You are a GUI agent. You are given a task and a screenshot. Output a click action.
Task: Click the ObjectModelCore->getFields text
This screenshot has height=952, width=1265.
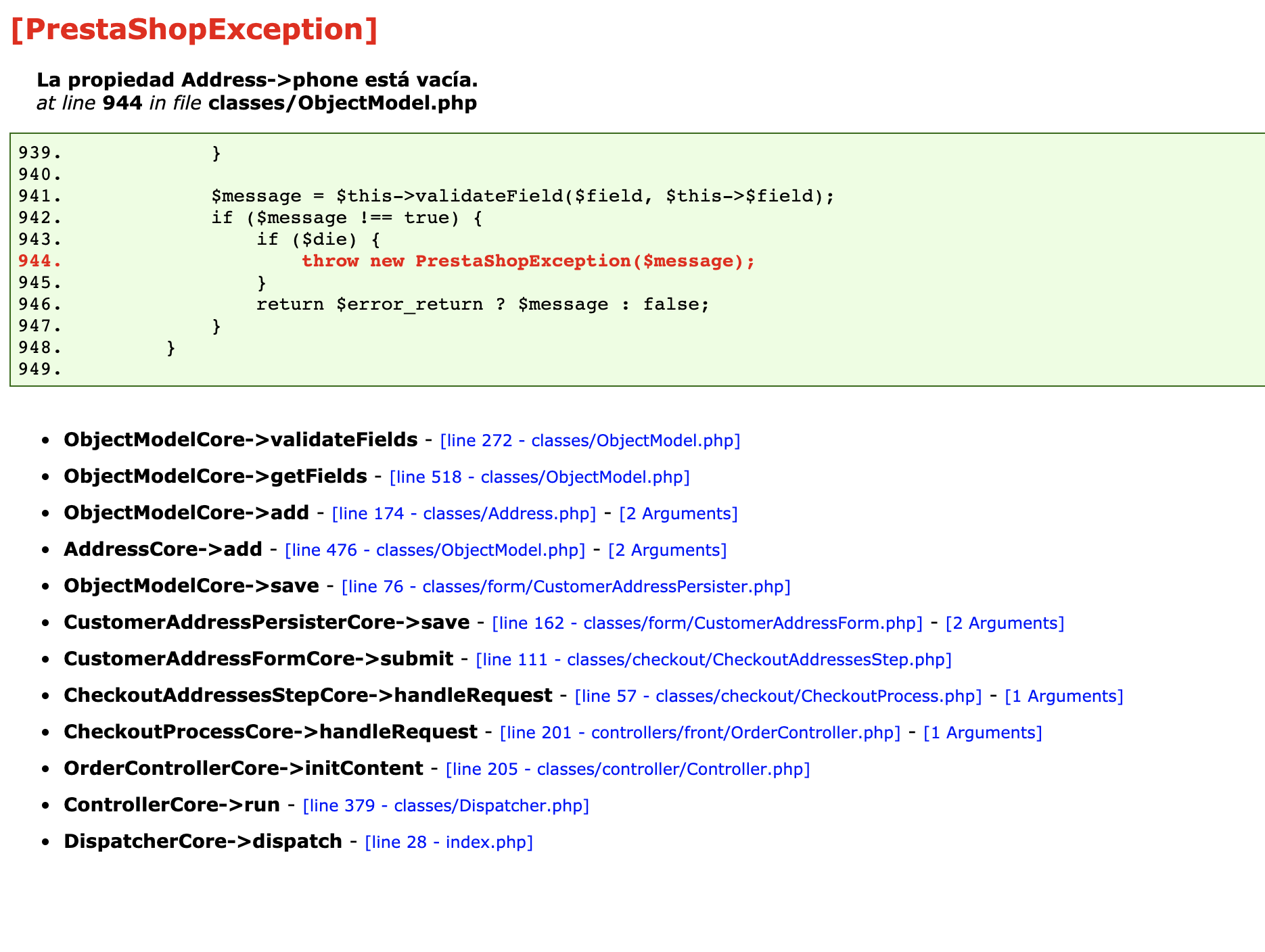[x=215, y=477]
